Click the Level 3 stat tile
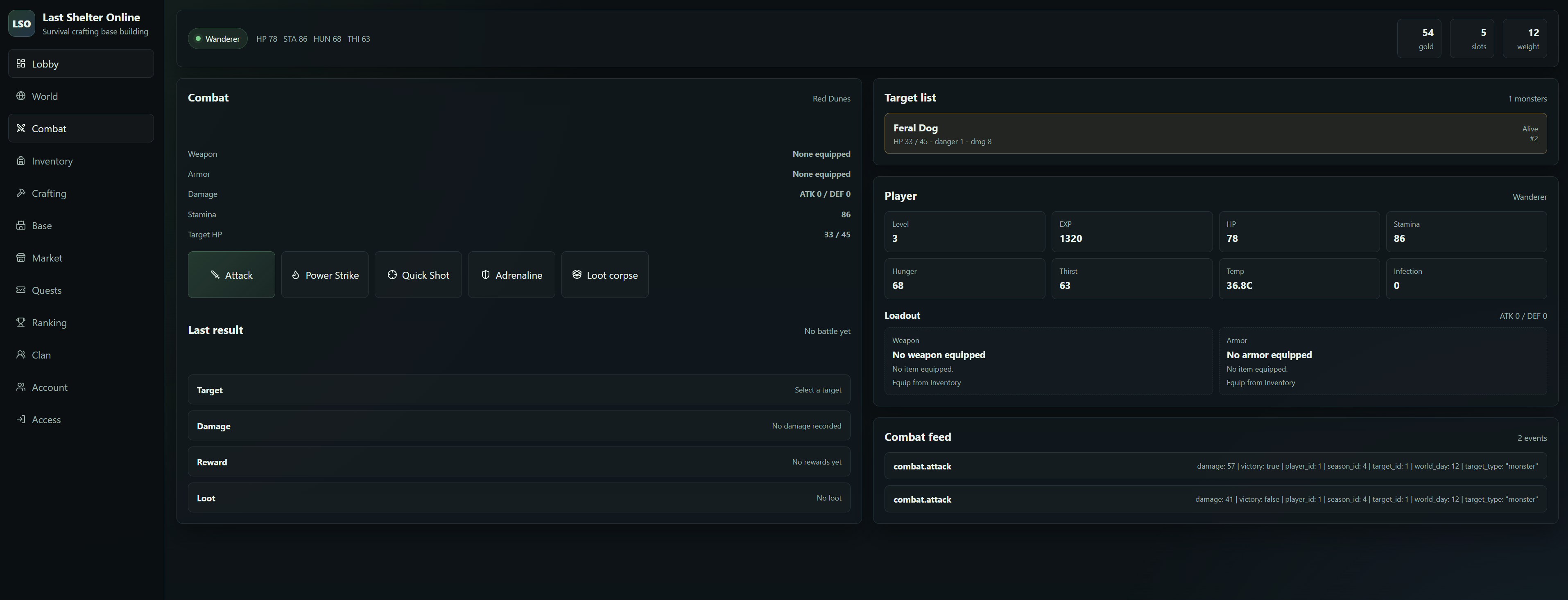This screenshot has height=600, width=1568. coord(964,231)
